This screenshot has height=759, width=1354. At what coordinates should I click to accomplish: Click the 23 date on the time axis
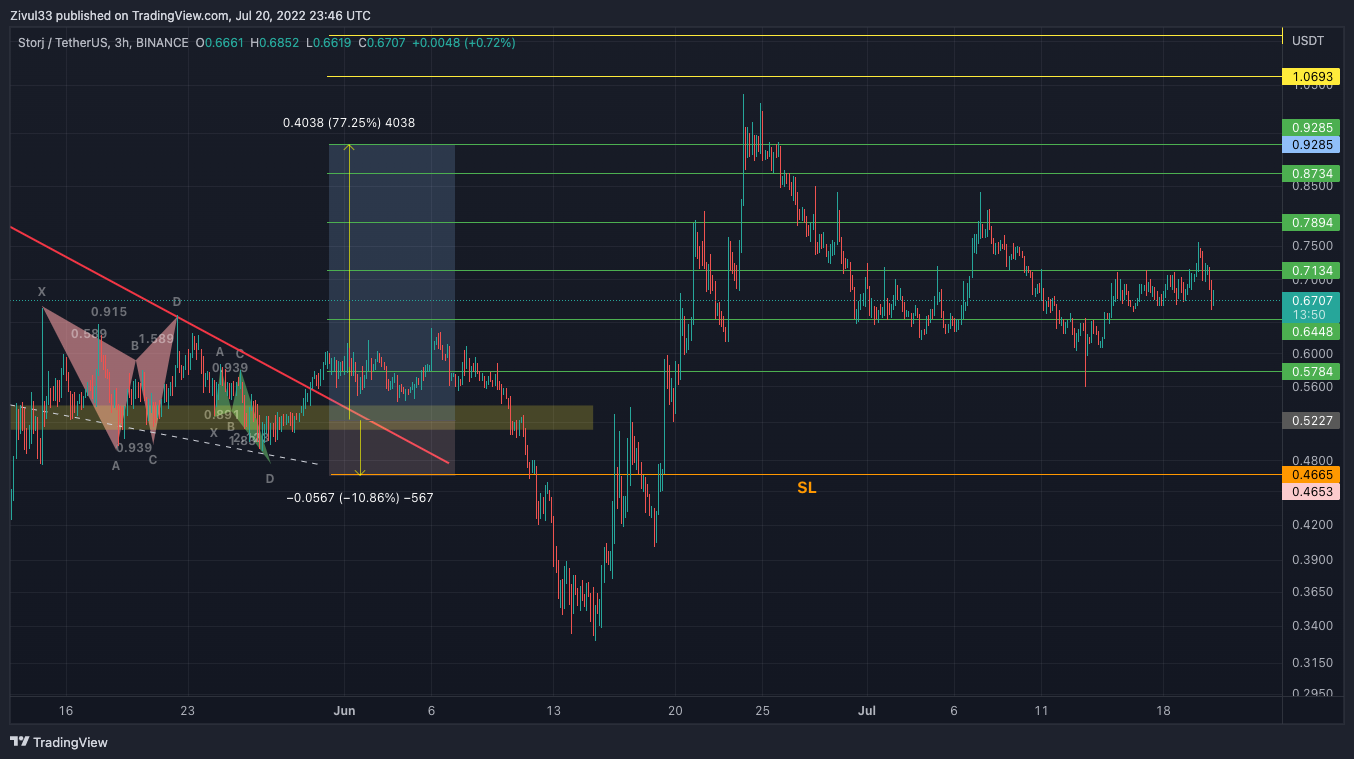pyautogui.click(x=188, y=711)
